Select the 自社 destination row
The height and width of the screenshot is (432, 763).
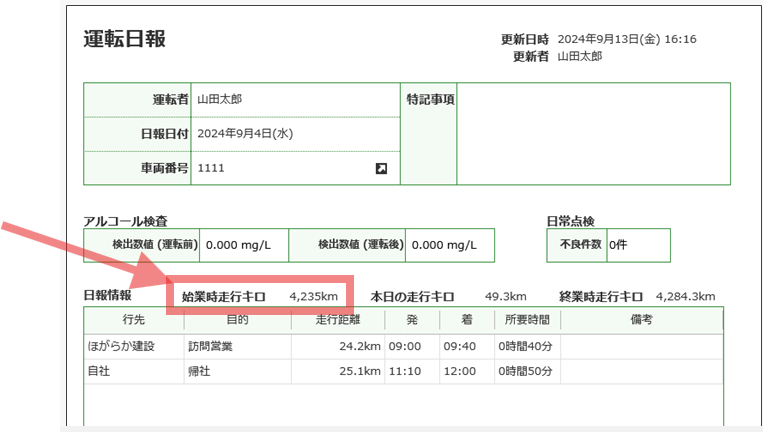click(100, 372)
